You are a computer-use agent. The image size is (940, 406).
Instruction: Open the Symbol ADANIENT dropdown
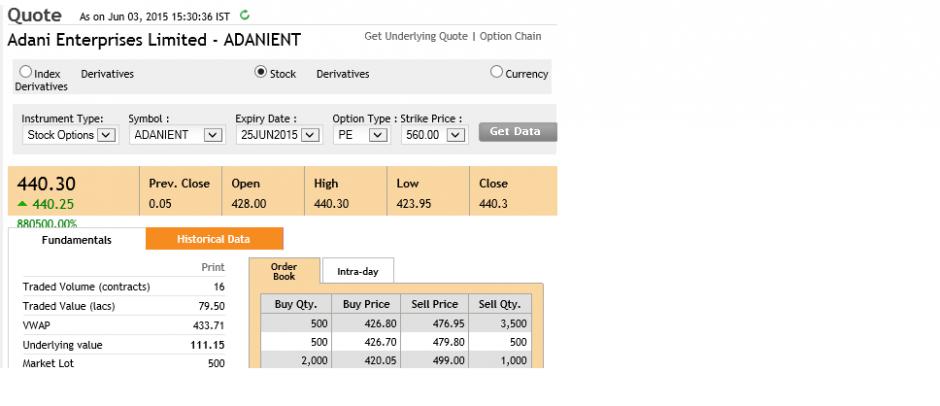pos(177,135)
